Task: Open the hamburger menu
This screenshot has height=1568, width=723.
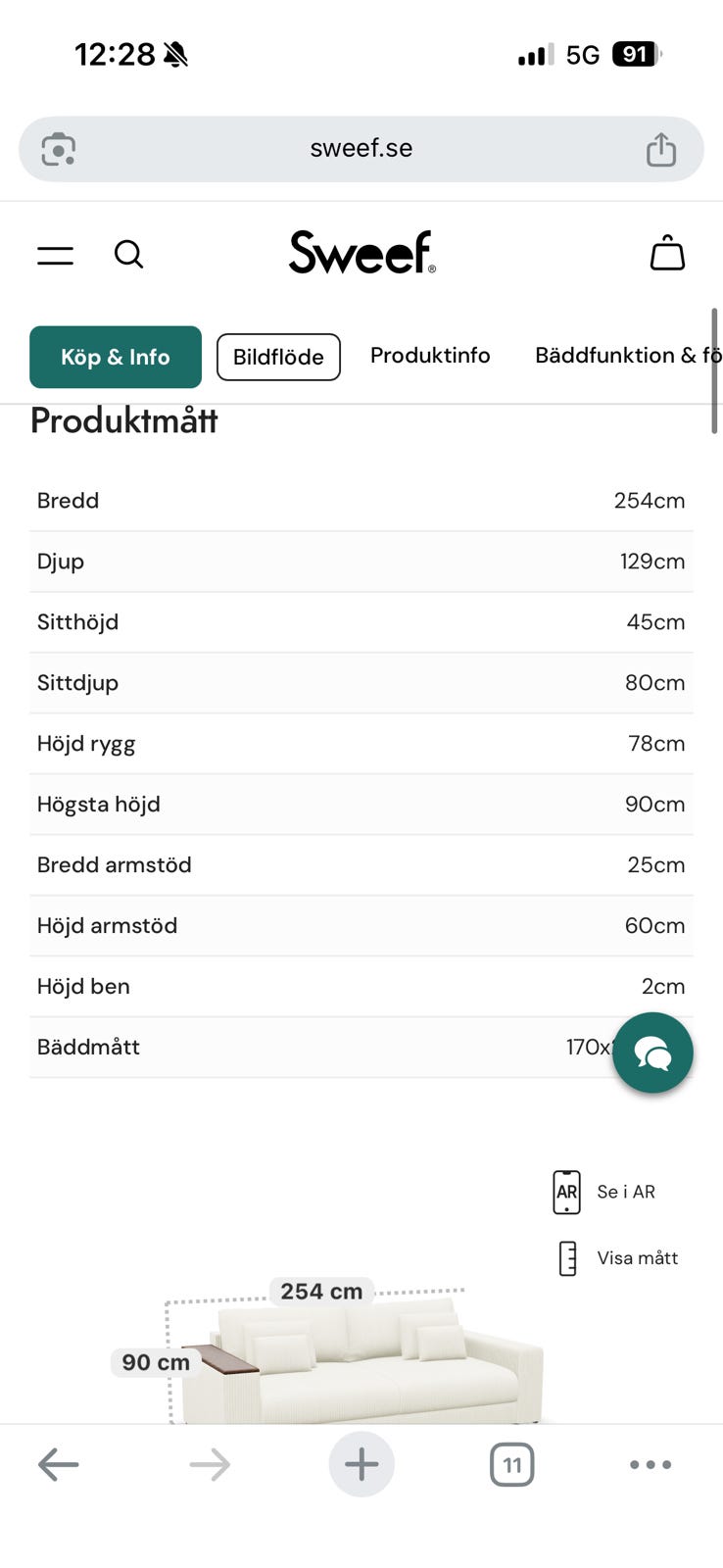Action: tap(56, 256)
